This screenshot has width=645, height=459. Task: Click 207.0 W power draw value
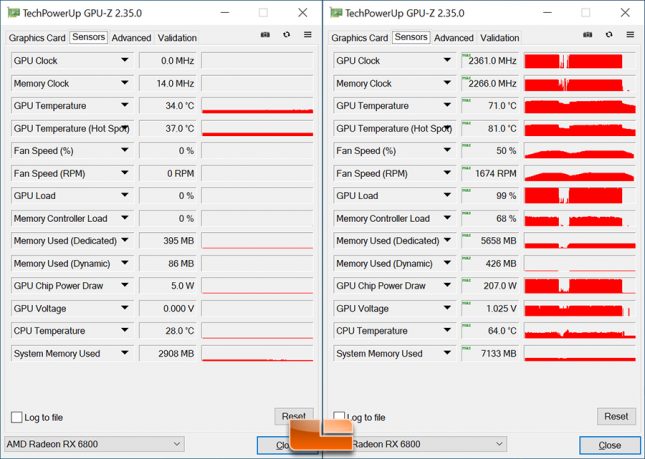pyautogui.click(x=490, y=286)
